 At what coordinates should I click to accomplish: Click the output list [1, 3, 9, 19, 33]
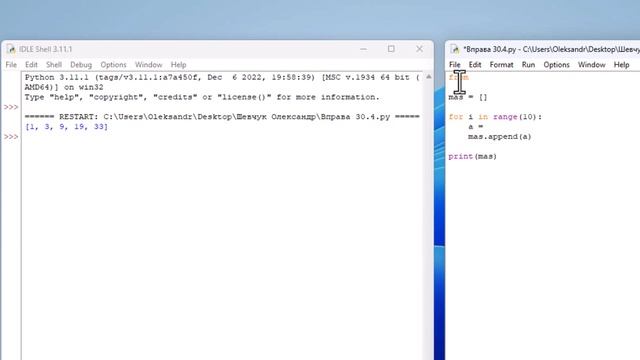tap(67, 127)
